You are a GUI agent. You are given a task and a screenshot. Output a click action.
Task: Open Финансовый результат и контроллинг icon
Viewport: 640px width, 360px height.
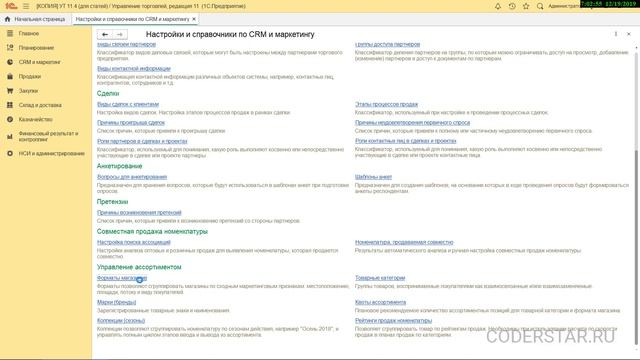(10, 136)
